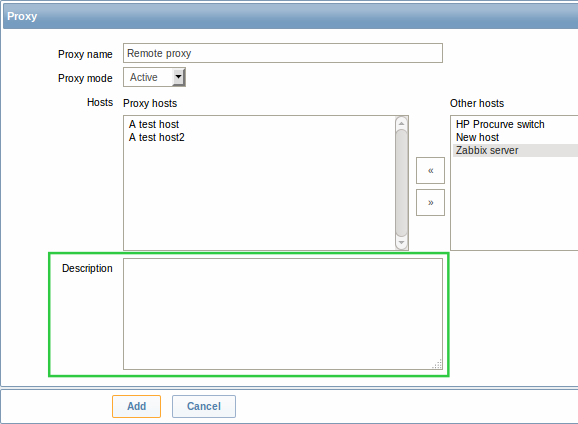Select 'New host' in Other hosts
This screenshot has width=578, height=424.
[477, 137]
